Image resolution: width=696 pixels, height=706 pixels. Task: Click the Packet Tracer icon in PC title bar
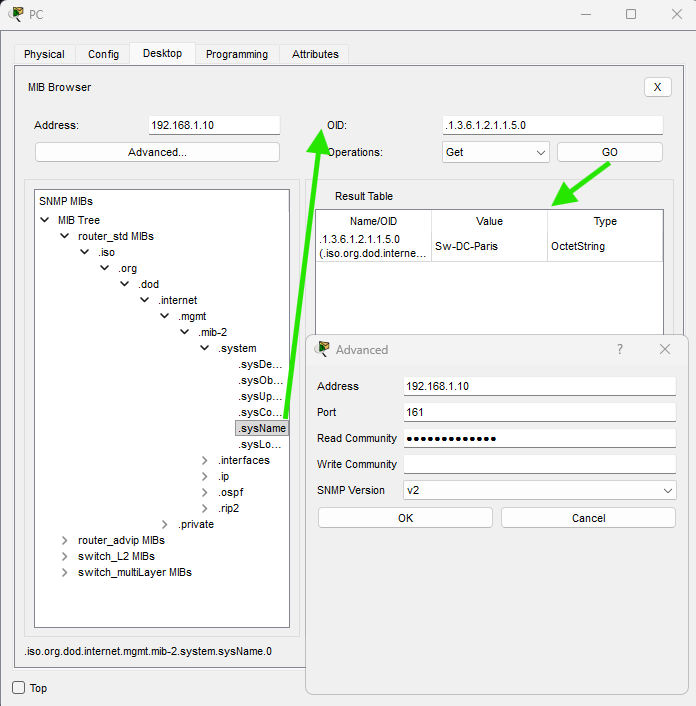pos(16,14)
